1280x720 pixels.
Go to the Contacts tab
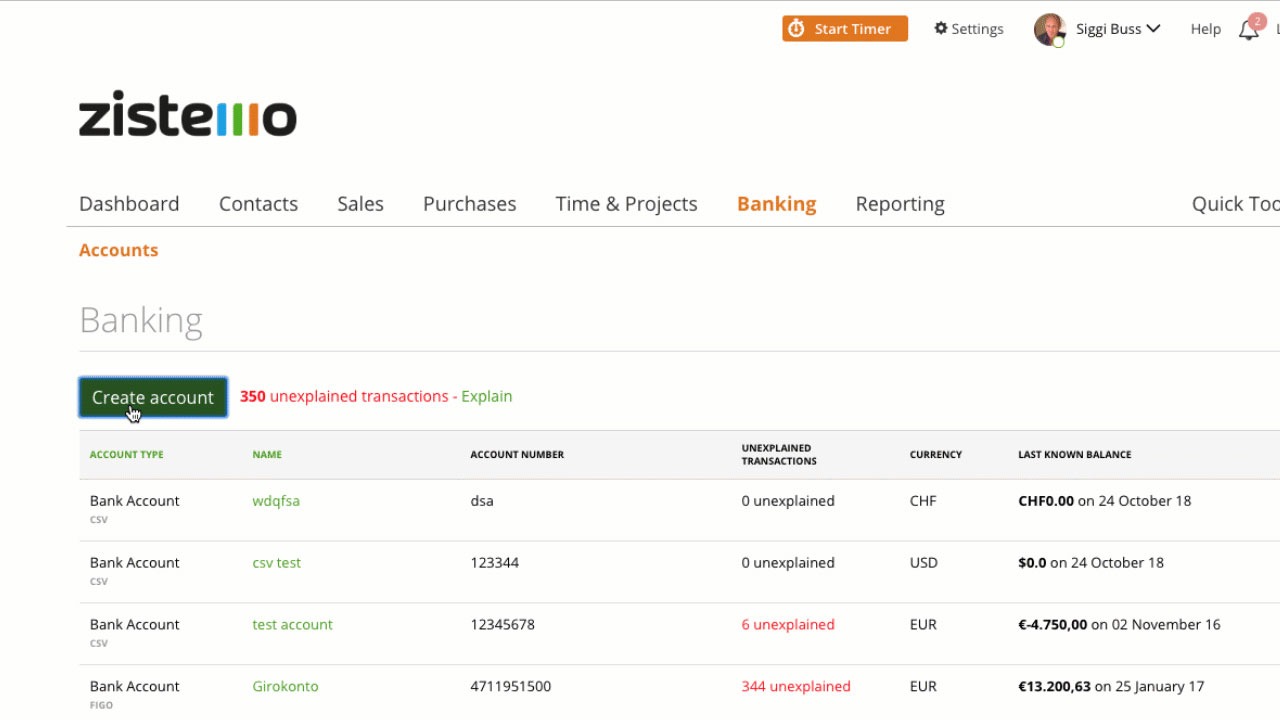coord(258,203)
